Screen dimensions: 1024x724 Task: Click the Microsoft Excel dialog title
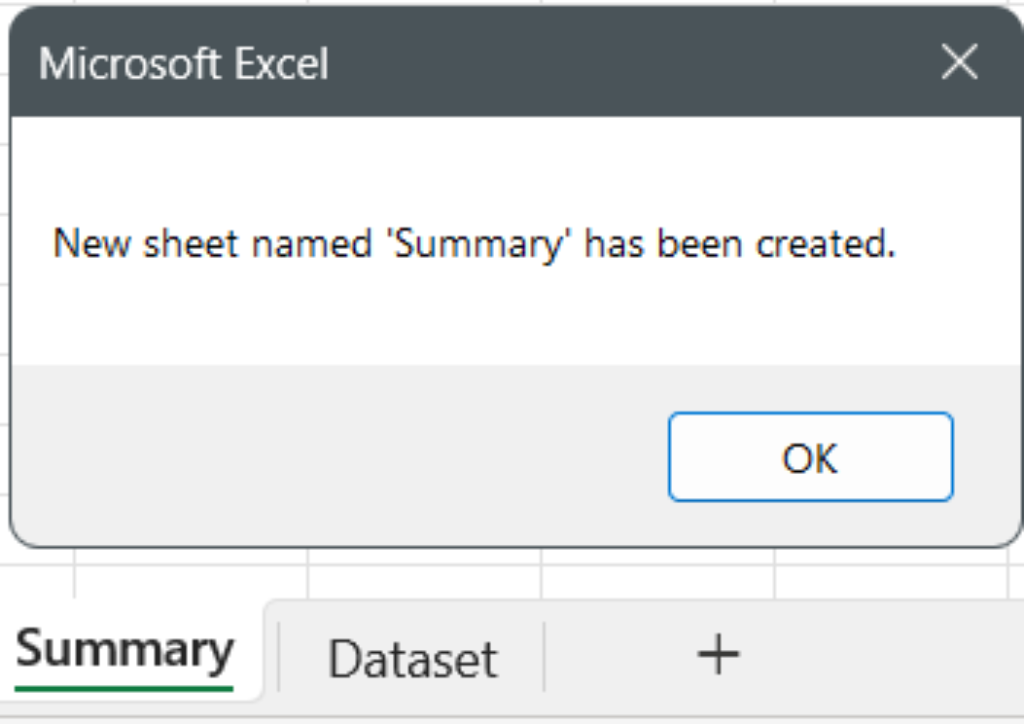tap(184, 64)
